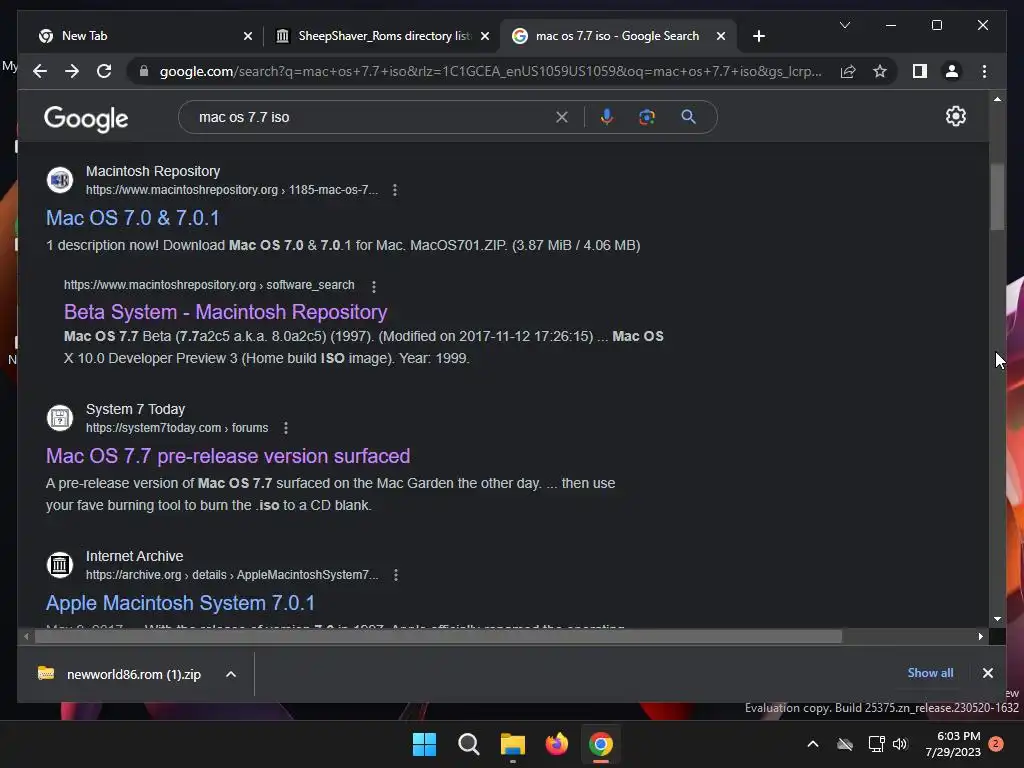Open Windows taskbar search

pyautogui.click(x=468, y=744)
